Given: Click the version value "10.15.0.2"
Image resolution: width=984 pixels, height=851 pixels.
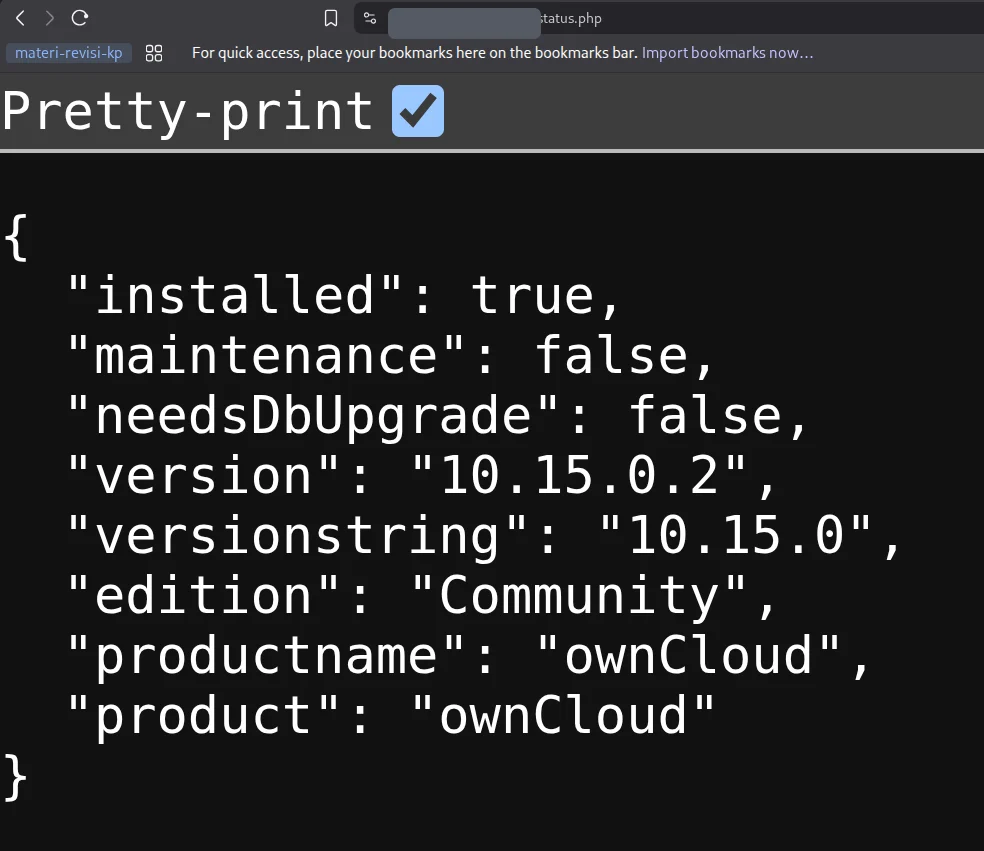Looking at the screenshot, I should (x=579, y=476).
